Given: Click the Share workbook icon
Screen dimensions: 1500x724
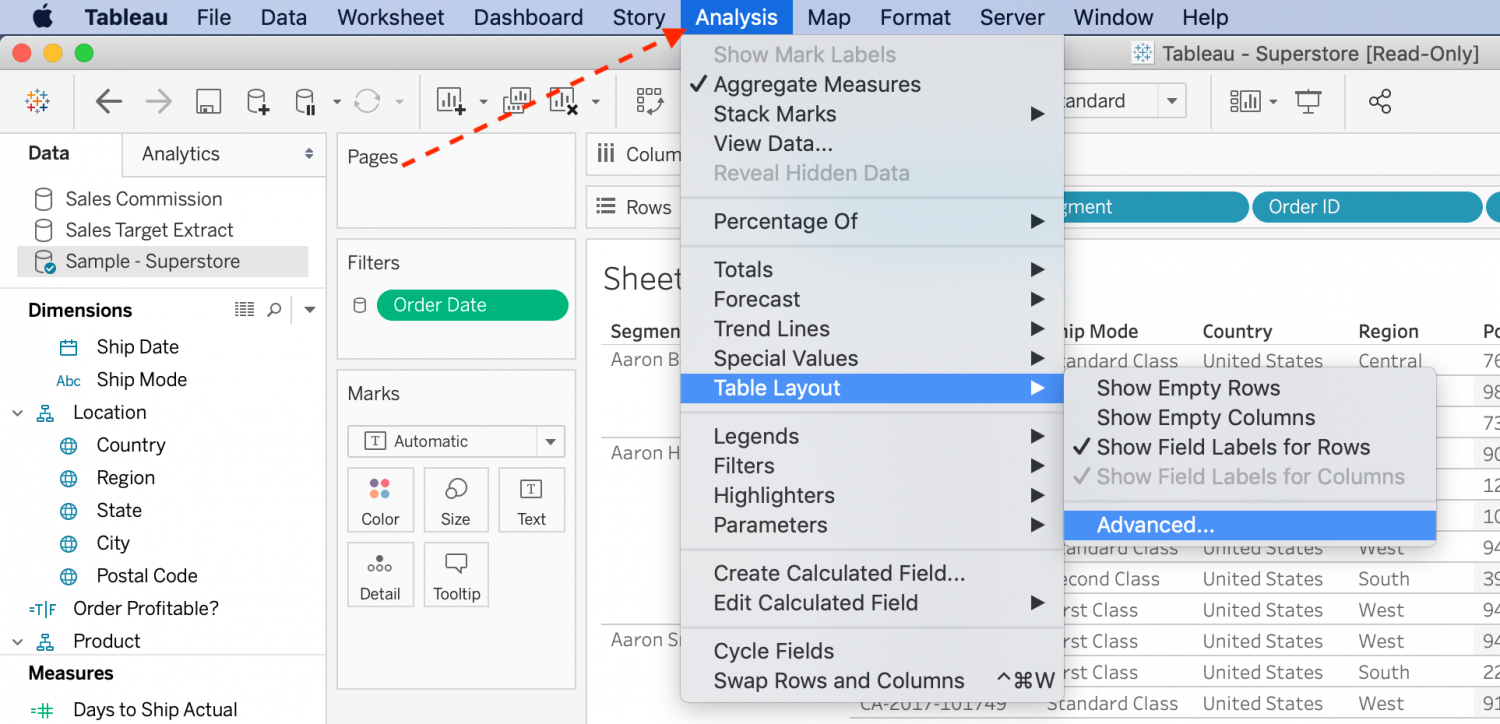Looking at the screenshot, I should (x=1380, y=101).
